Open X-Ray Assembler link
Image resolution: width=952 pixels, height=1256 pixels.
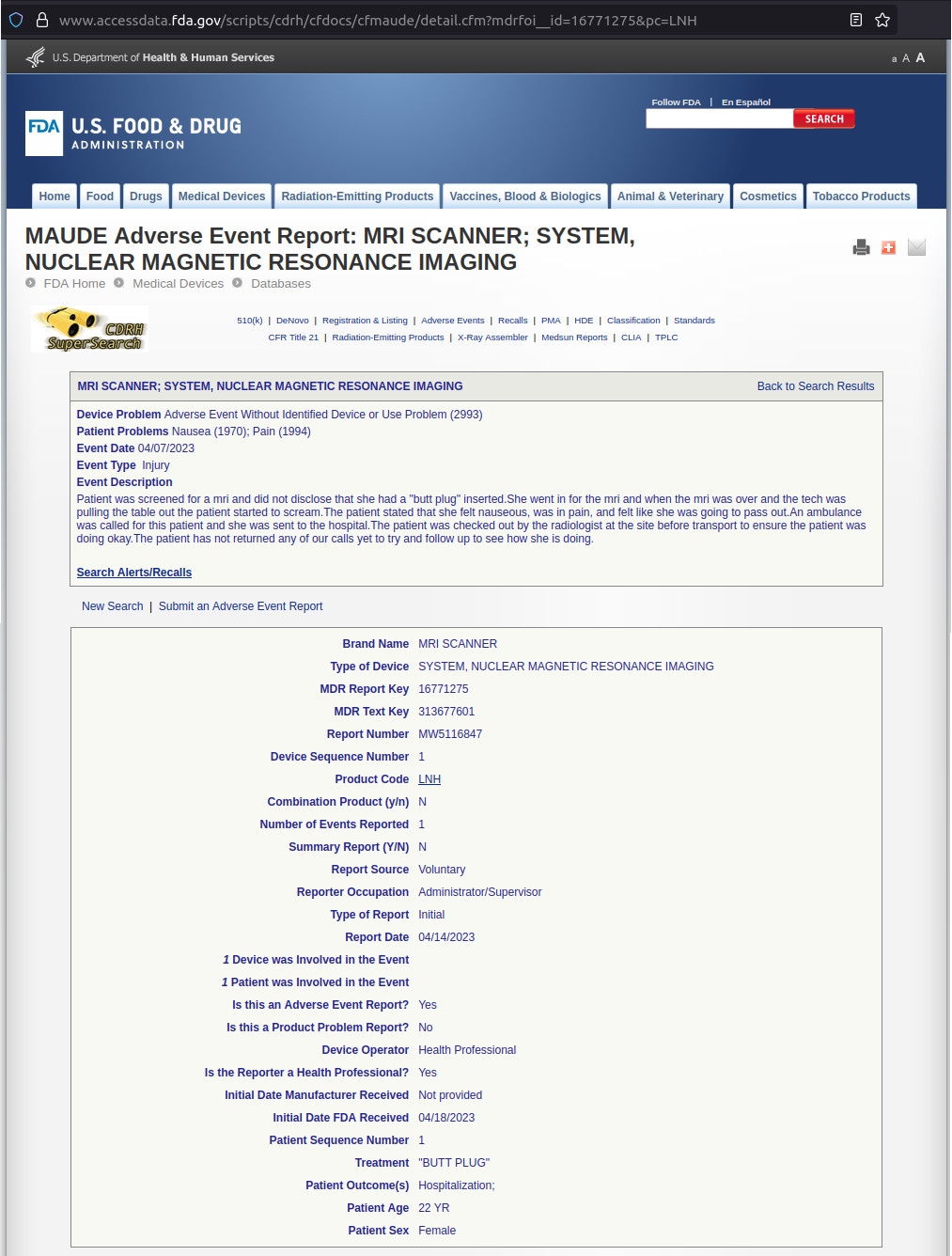[x=492, y=338]
